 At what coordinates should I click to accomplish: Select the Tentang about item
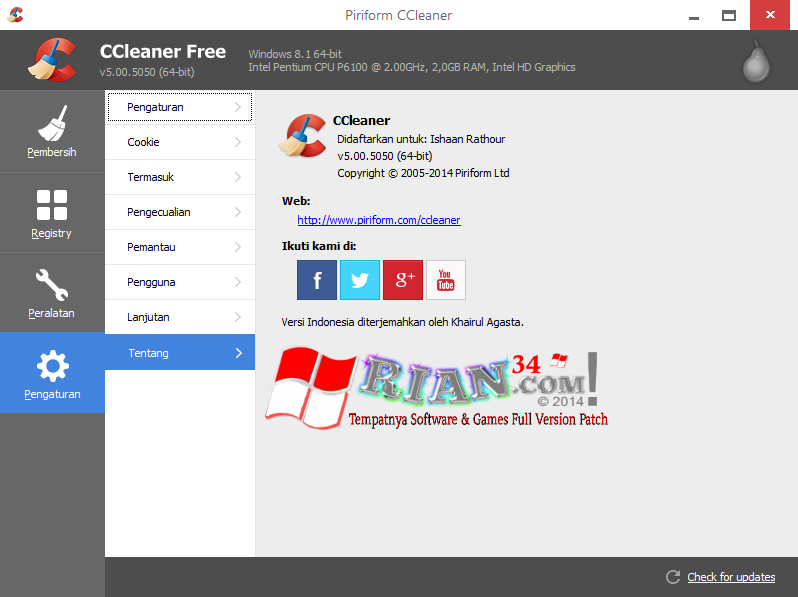coord(180,352)
